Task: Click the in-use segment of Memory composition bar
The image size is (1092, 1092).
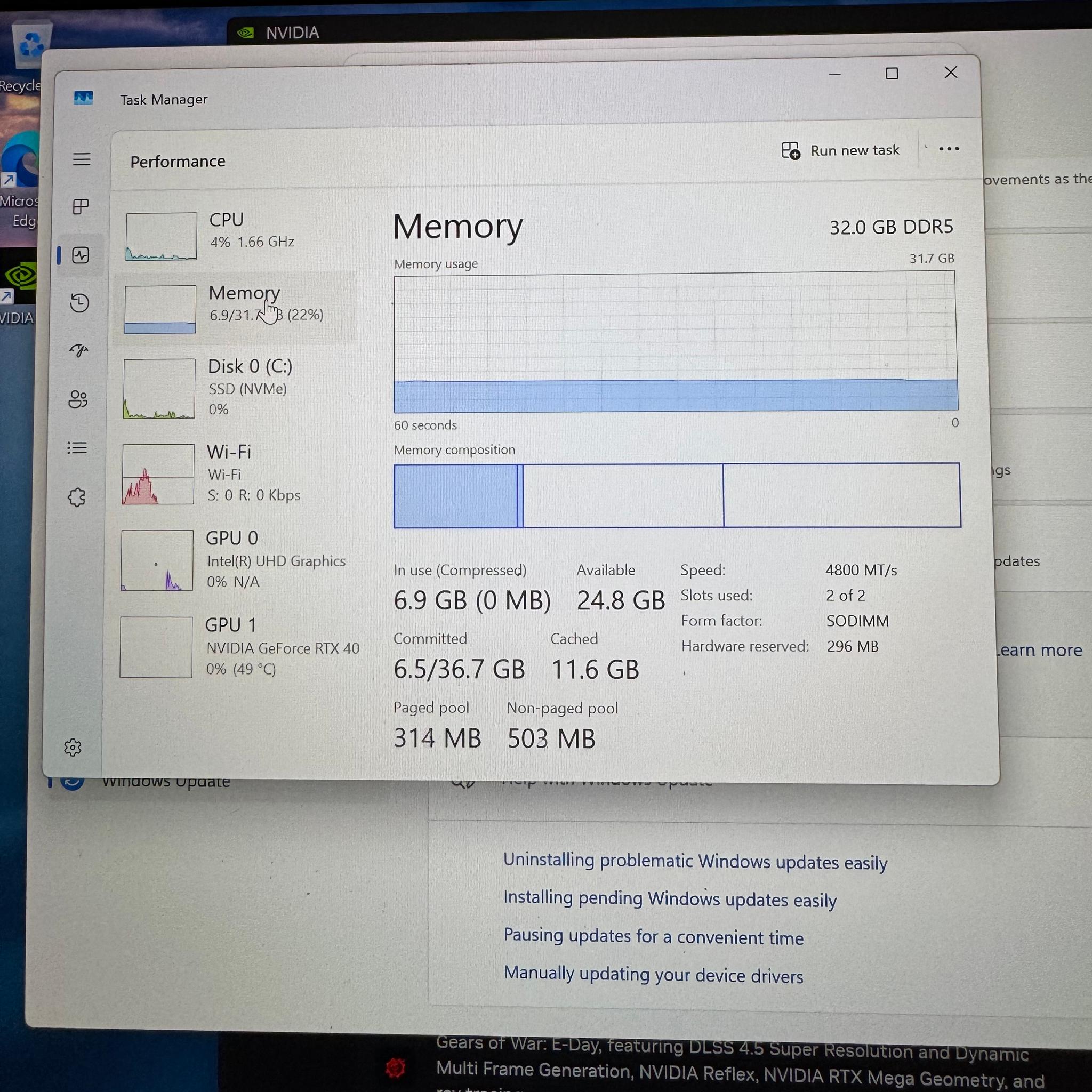Action: [455, 496]
